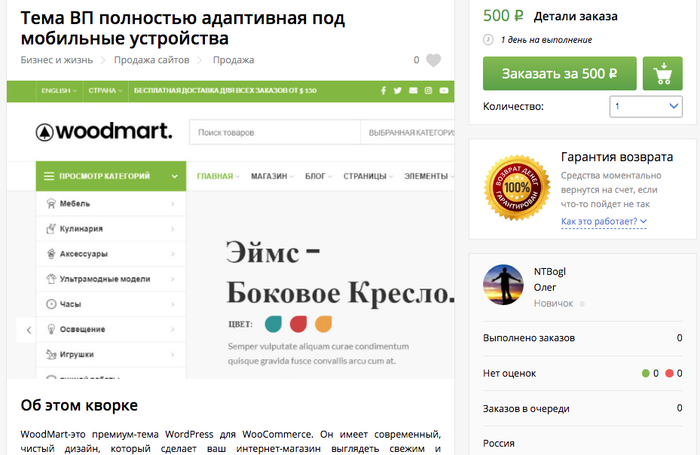
Task: Click the seller avatar of NTBogl
Action: pos(503,286)
